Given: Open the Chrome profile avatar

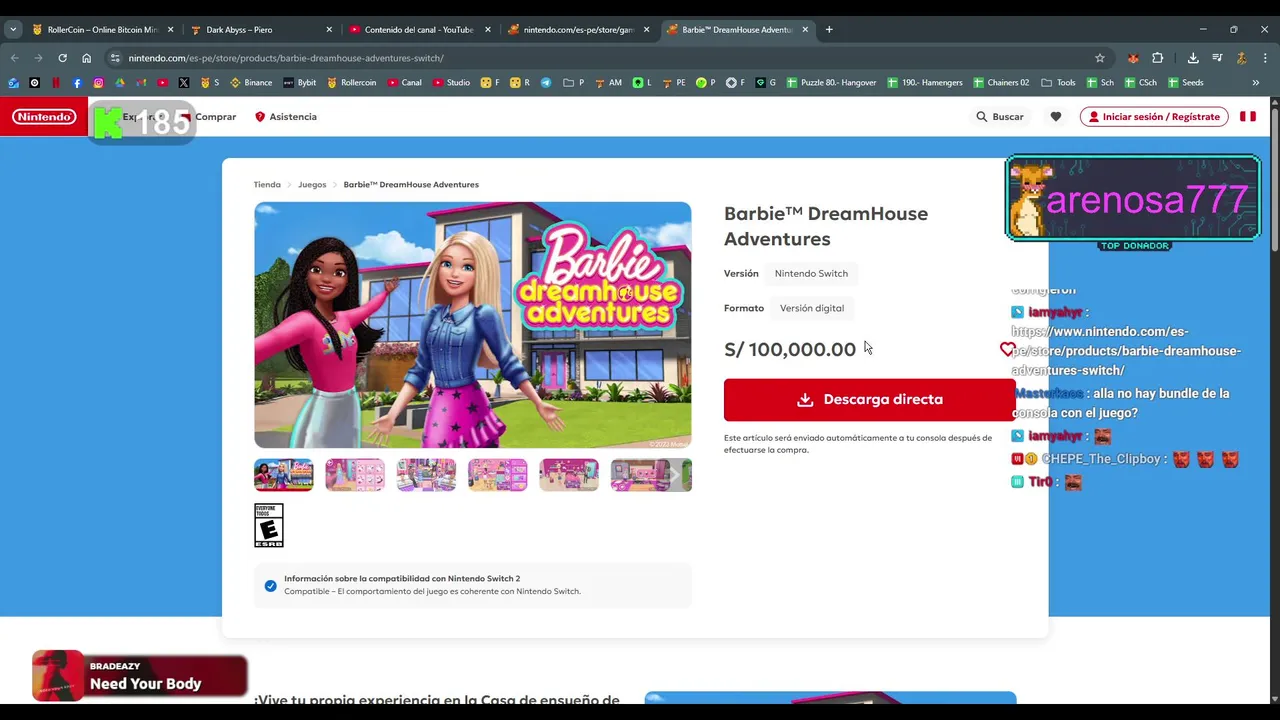Looking at the screenshot, I should tap(1241, 58).
